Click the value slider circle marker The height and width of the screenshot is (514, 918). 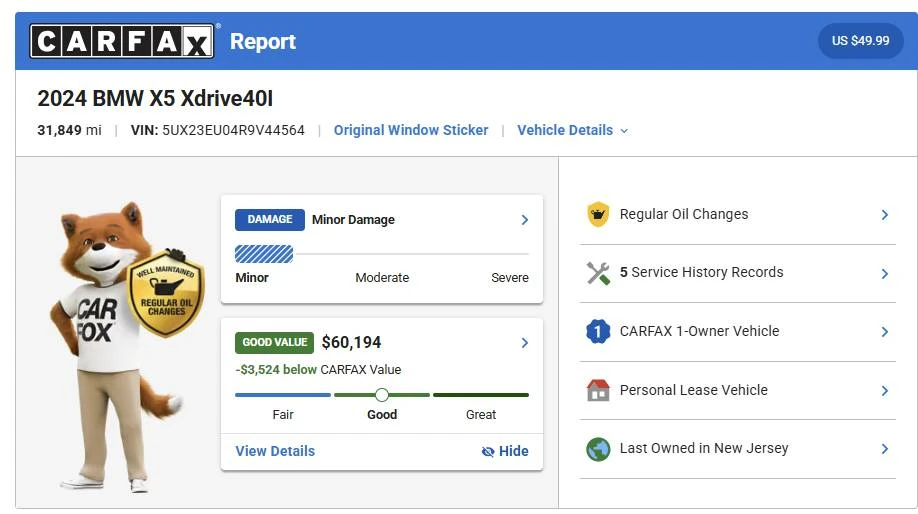click(x=382, y=395)
